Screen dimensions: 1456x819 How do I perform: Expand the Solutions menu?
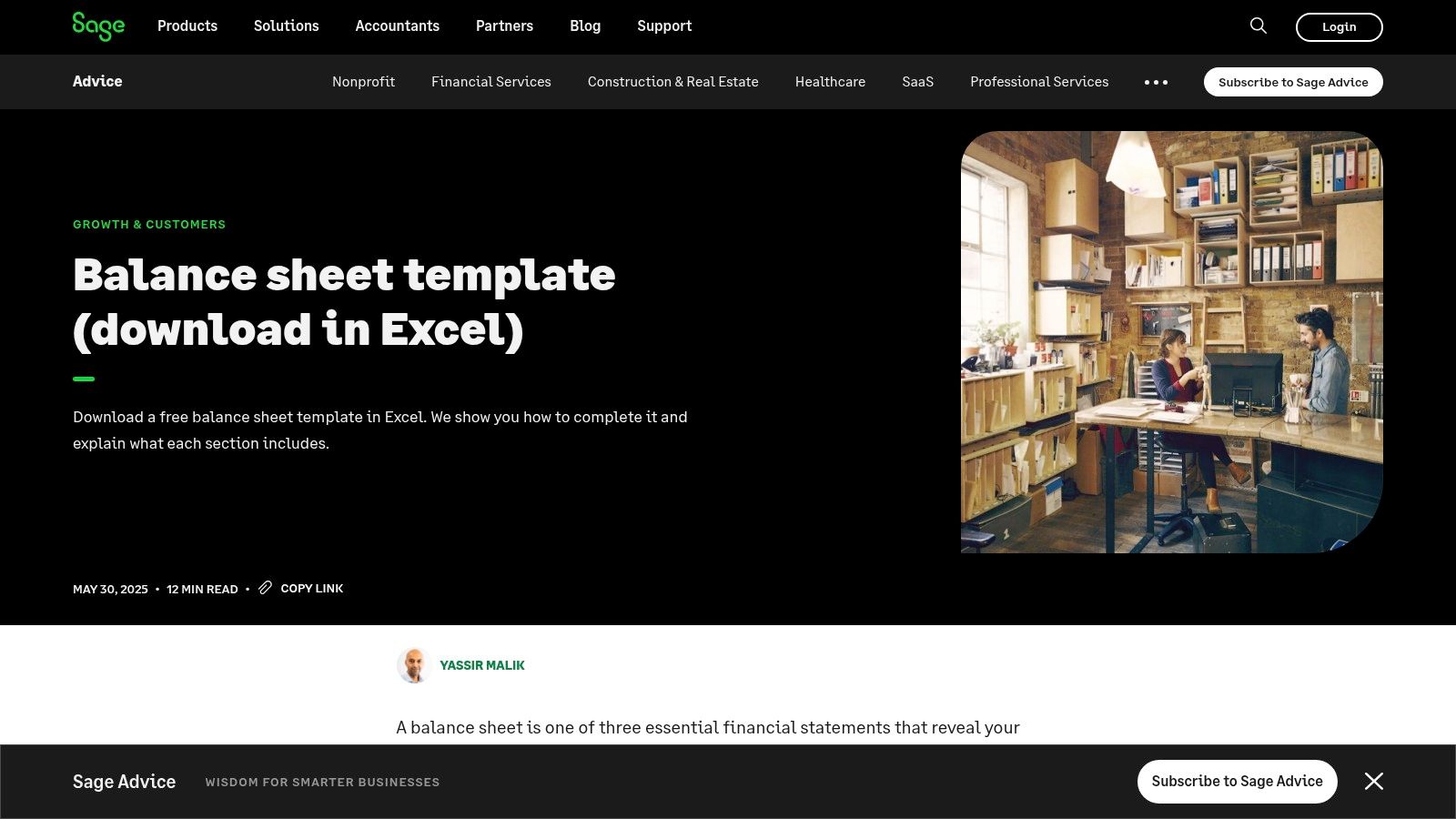(x=286, y=26)
